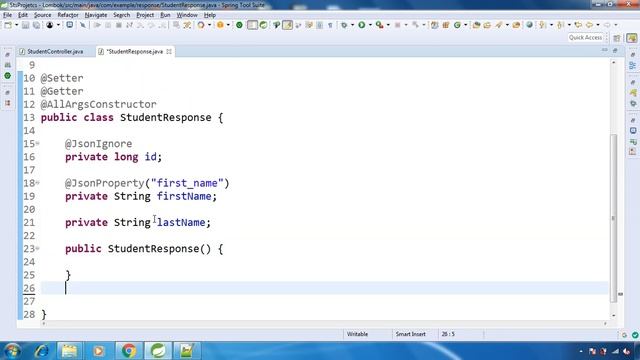Click the editor scroll-down arrow
This screenshot has height=360, width=640.
point(613,316)
